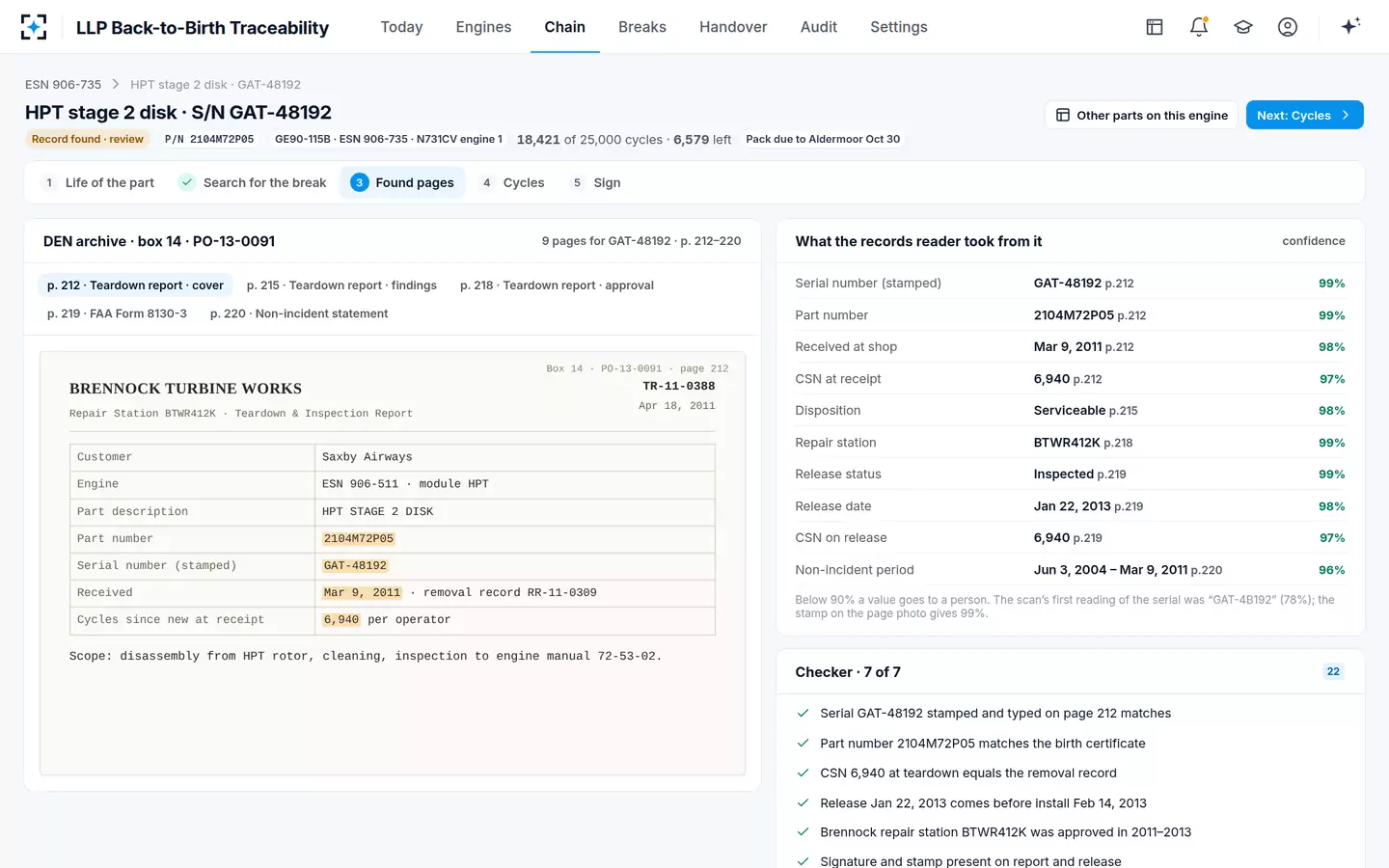This screenshot has width=1389, height=868.
Task: Click the Next: Cycles button
Action: tap(1304, 115)
